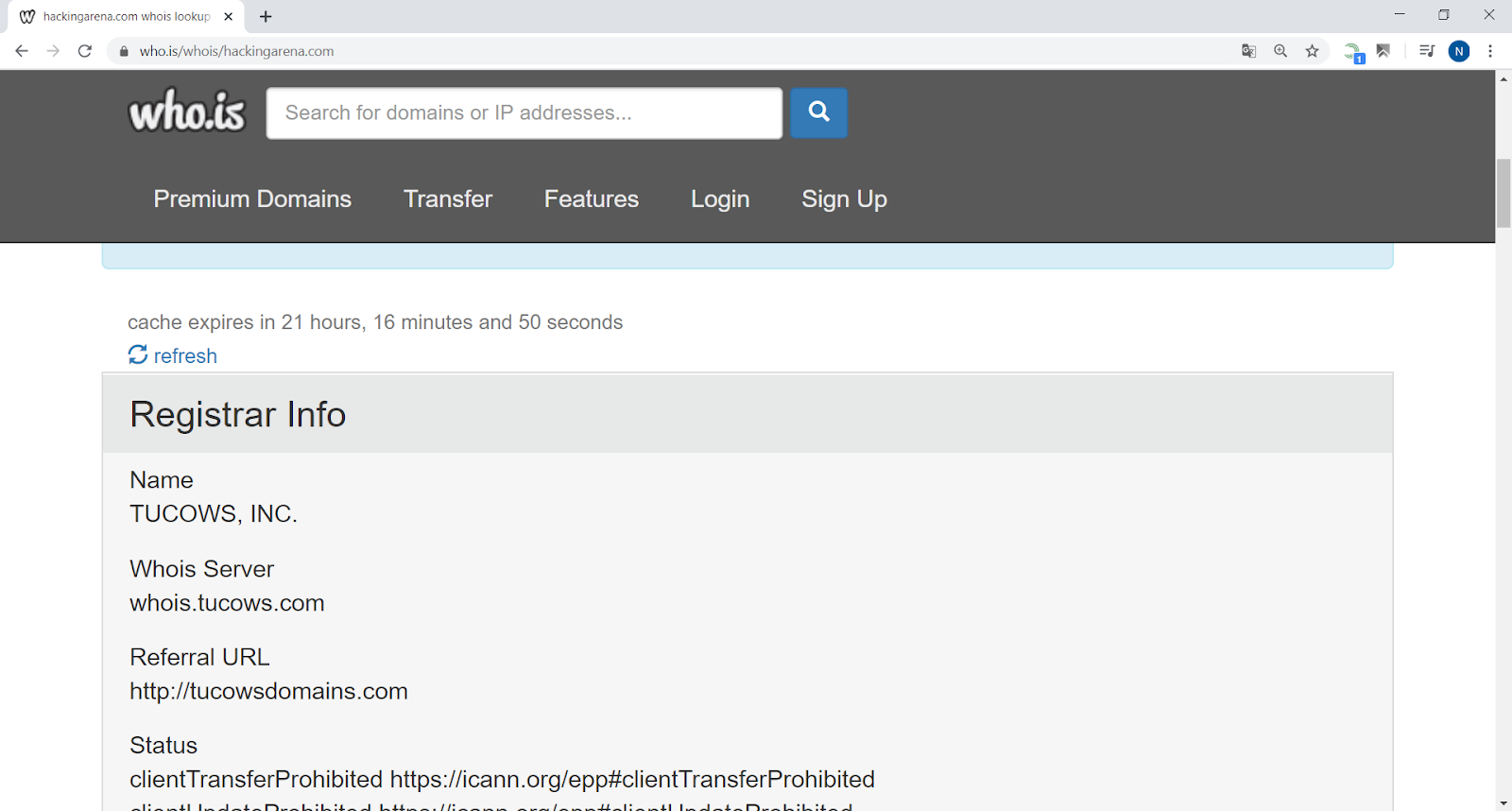
Task: Click the refresh cache link
Action: click(173, 355)
